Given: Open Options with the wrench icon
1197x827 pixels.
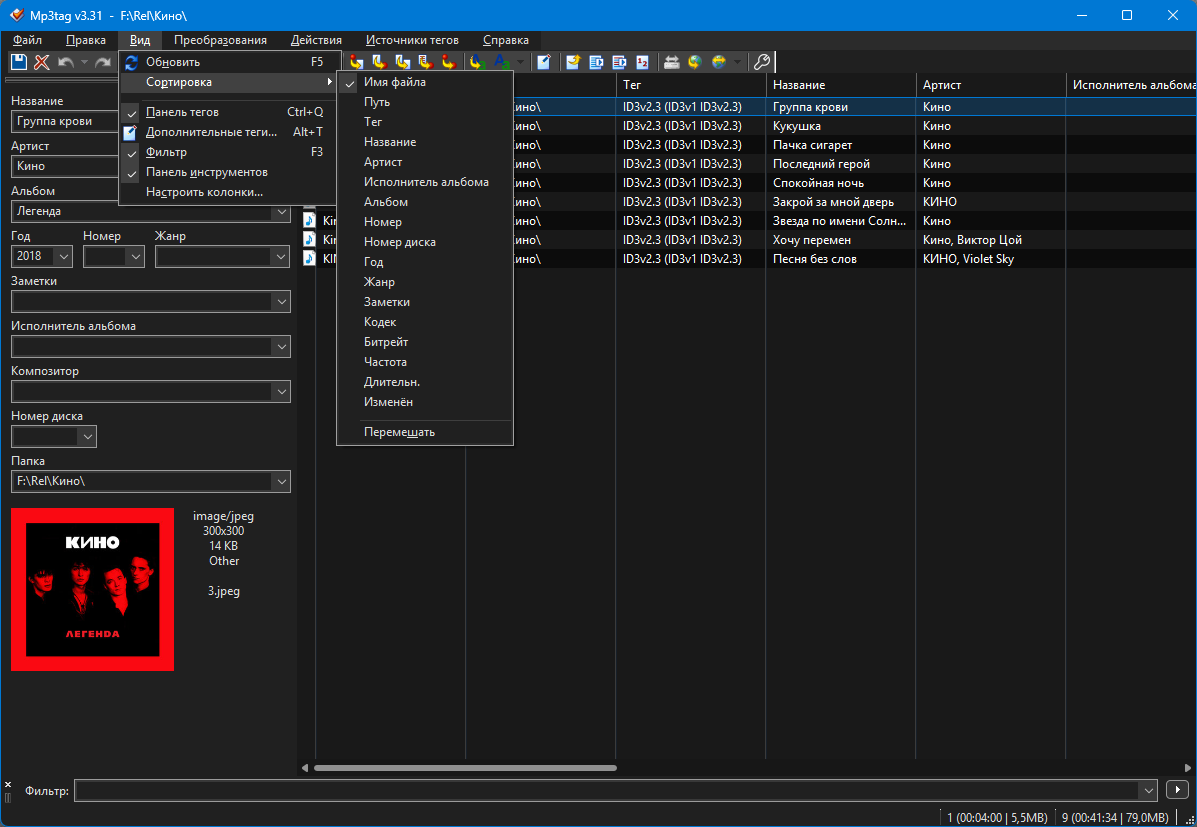Looking at the screenshot, I should click(x=761, y=63).
